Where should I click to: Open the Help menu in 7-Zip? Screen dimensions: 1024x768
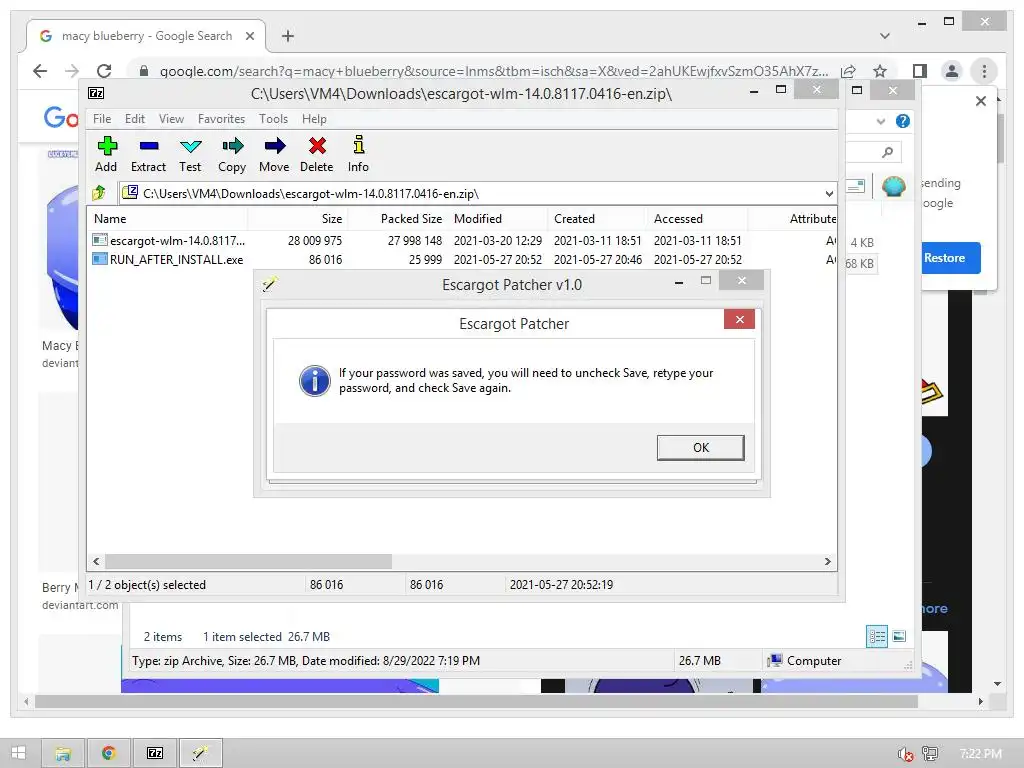[x=314, y=119]
